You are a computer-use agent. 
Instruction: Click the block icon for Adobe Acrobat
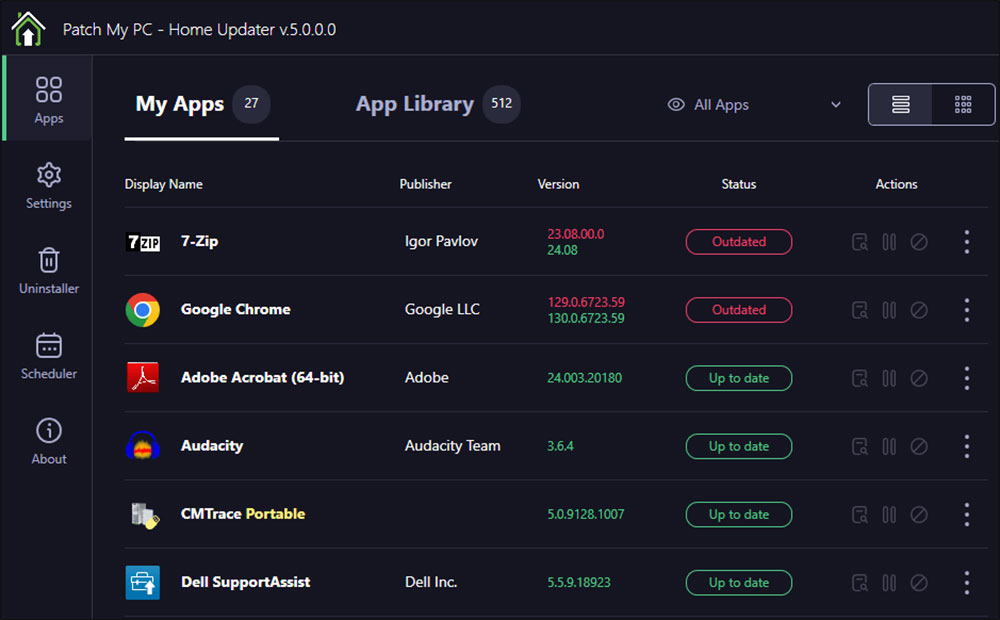919,378
